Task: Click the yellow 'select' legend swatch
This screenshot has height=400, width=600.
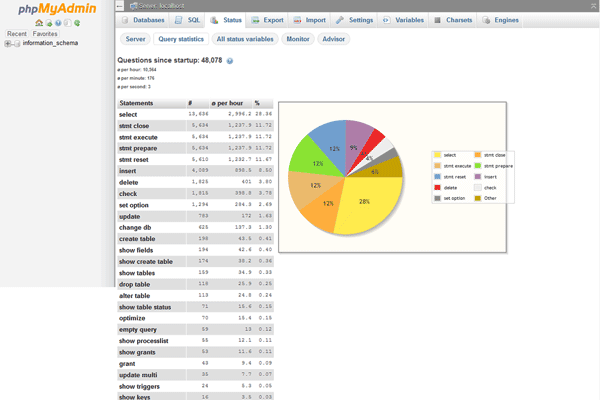Action: (437, 155)
